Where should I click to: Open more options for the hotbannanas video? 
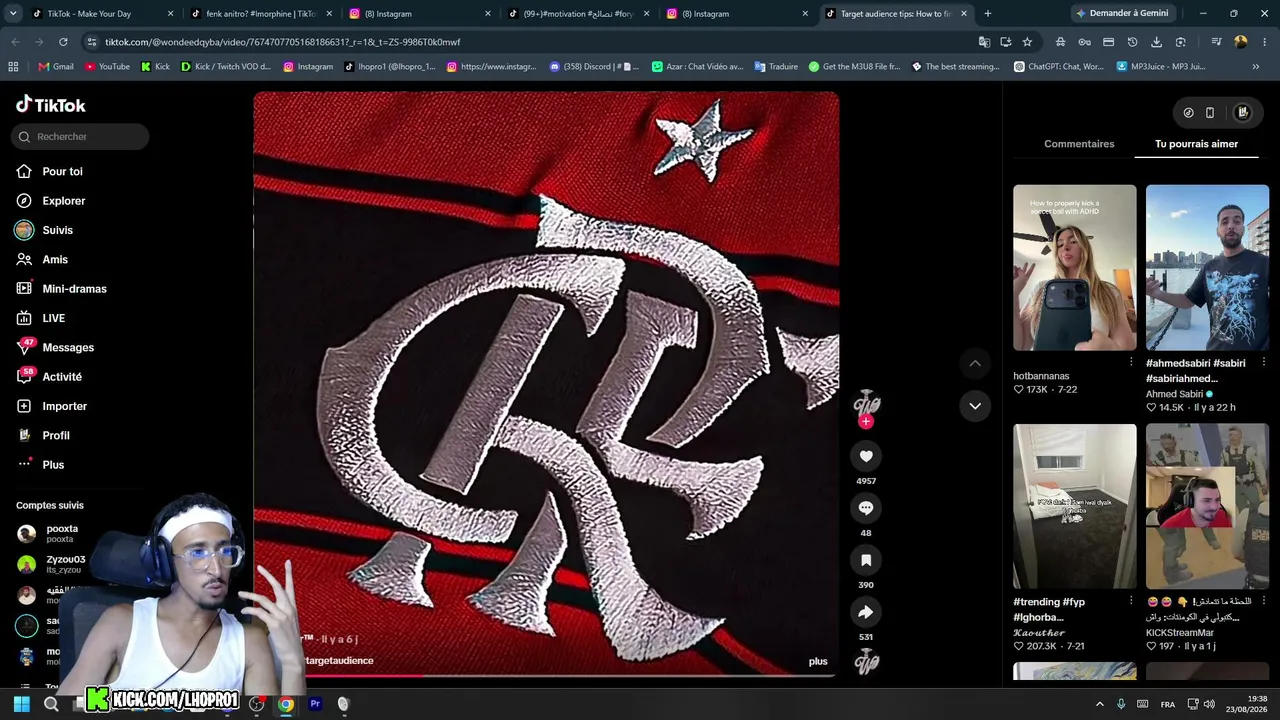pyautogui.click(x=1131, y=362)
